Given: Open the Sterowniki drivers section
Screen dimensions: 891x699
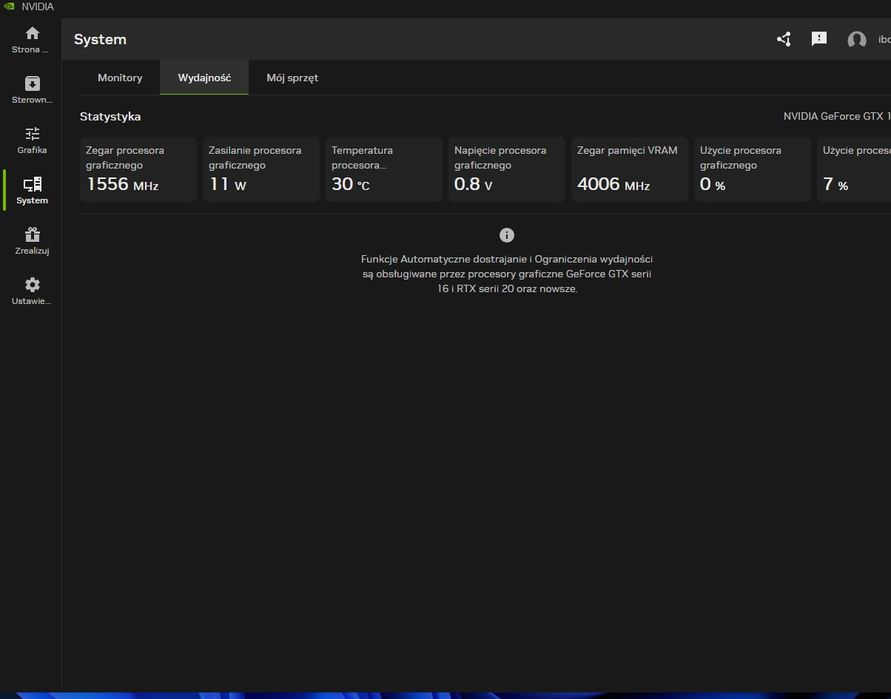Looking at the screenshot, I should (31, 90).
